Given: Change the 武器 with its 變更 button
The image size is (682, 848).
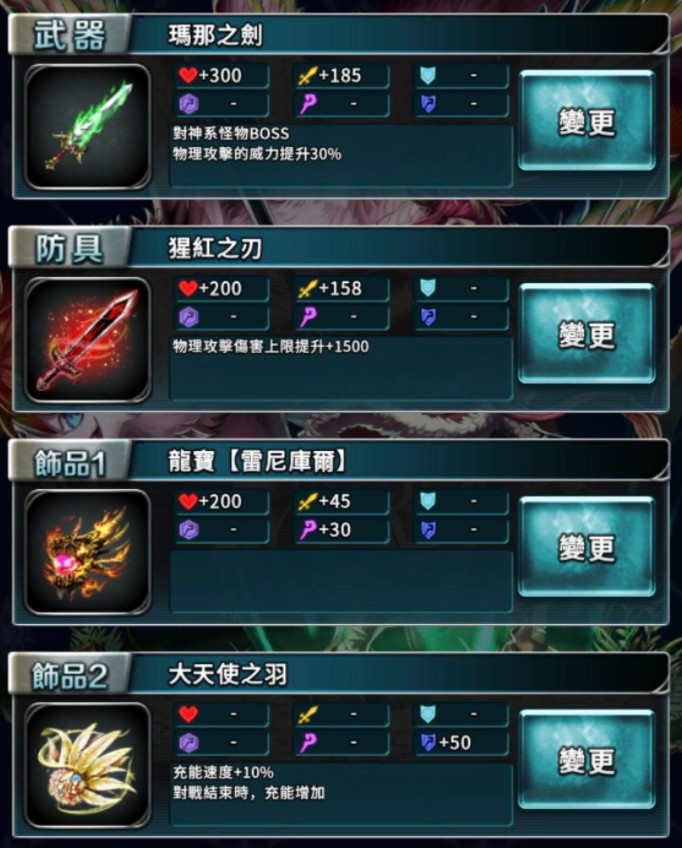Looking at the screenshot, I should [x=587, y=121].
